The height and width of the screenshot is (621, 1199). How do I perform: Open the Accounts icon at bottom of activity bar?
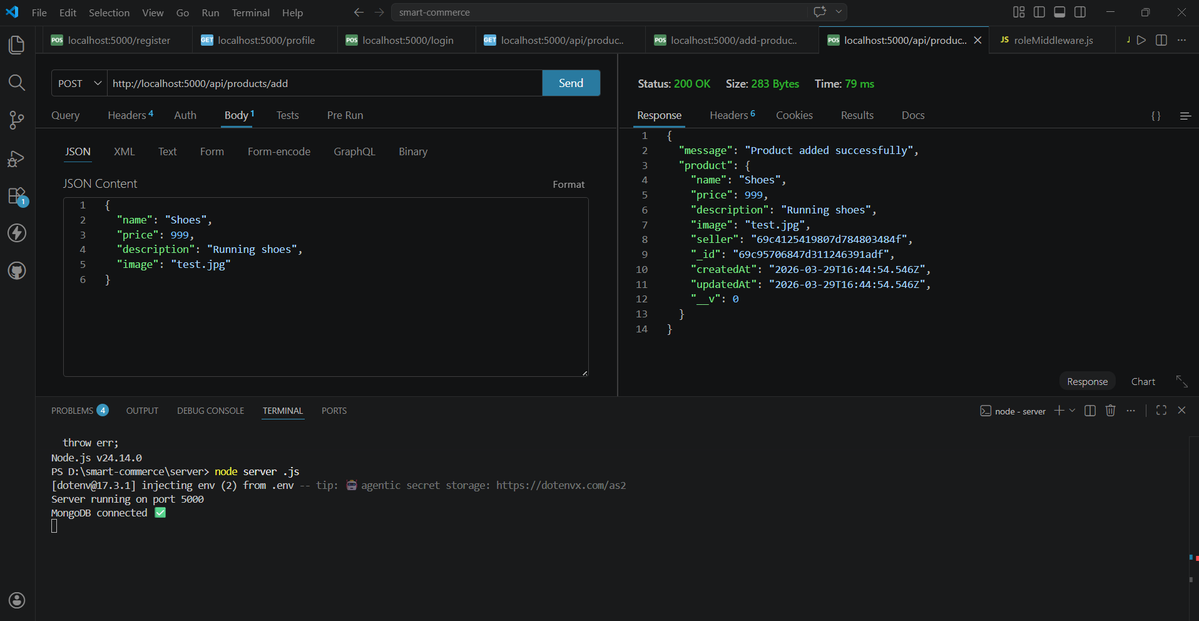(x=17, y=600)
